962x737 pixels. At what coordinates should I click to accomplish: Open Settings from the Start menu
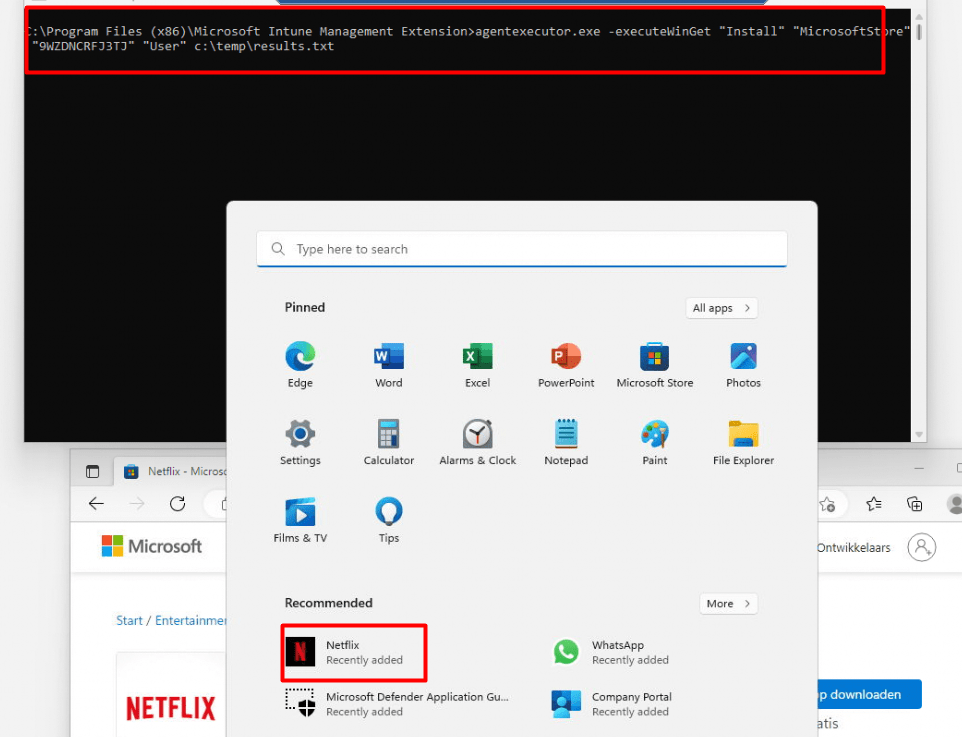click(x=300, y=442)
